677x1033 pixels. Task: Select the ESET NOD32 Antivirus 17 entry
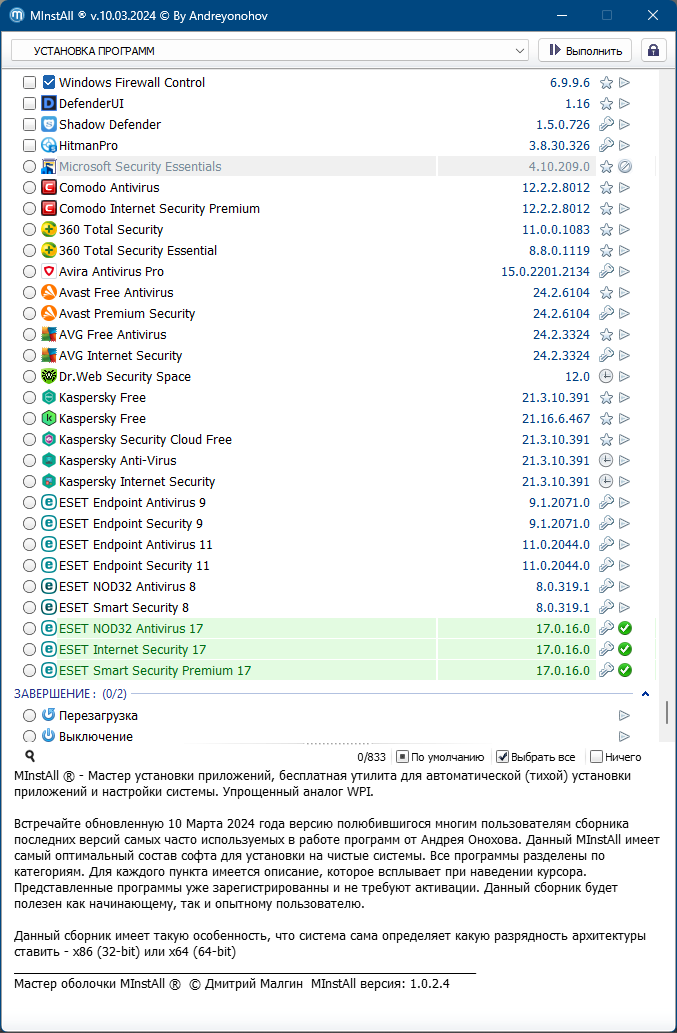(x=131, y=629)
